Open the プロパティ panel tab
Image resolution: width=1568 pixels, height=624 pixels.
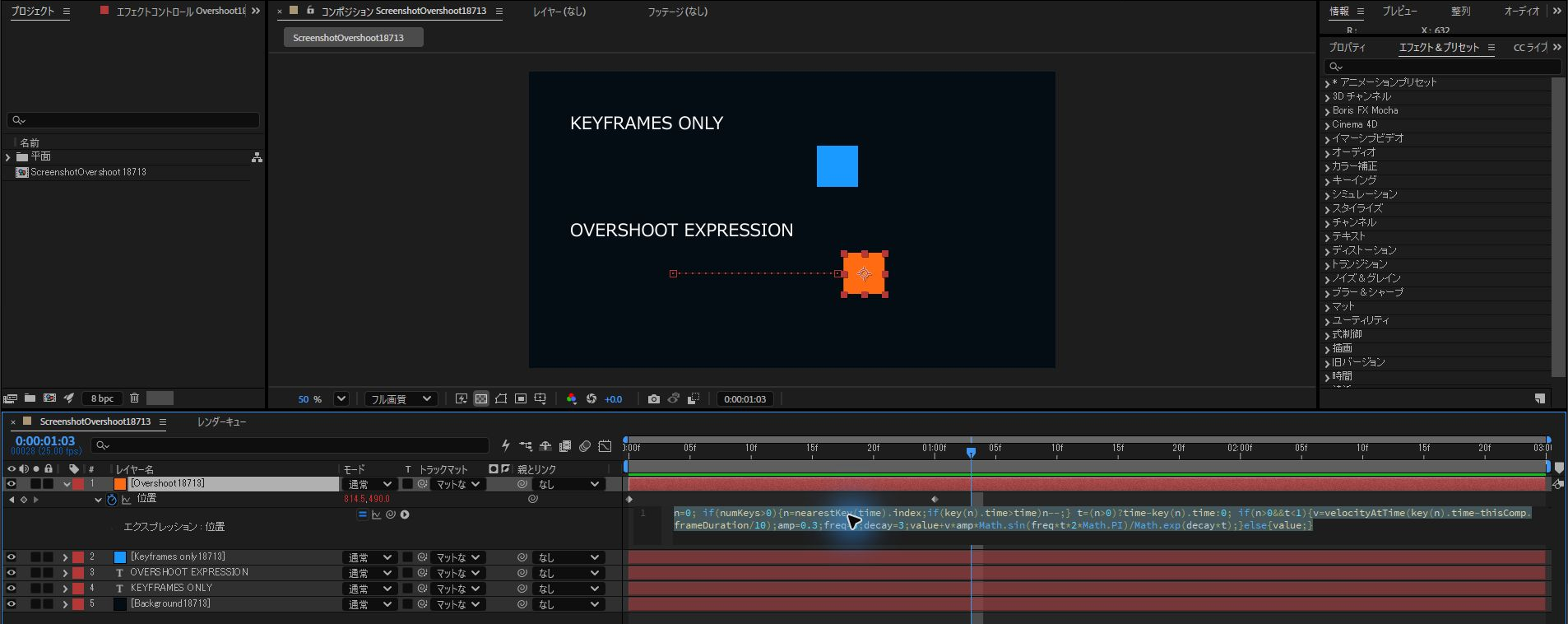tap(1347, 48)
